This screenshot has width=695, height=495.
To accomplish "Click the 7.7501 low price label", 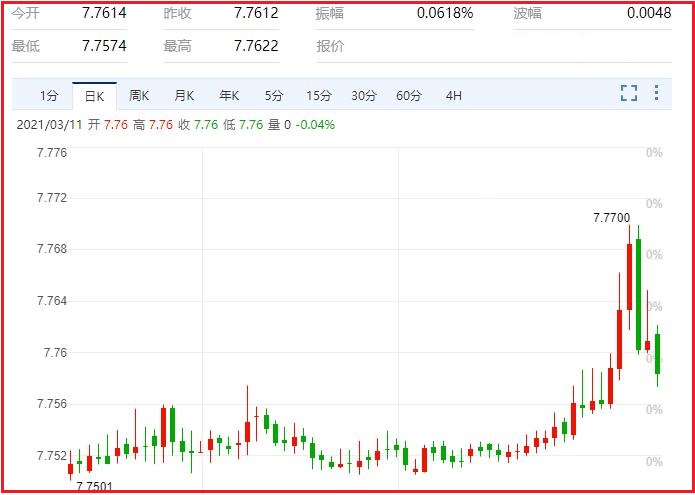I will pyautogui.click(x=94, y=487).
